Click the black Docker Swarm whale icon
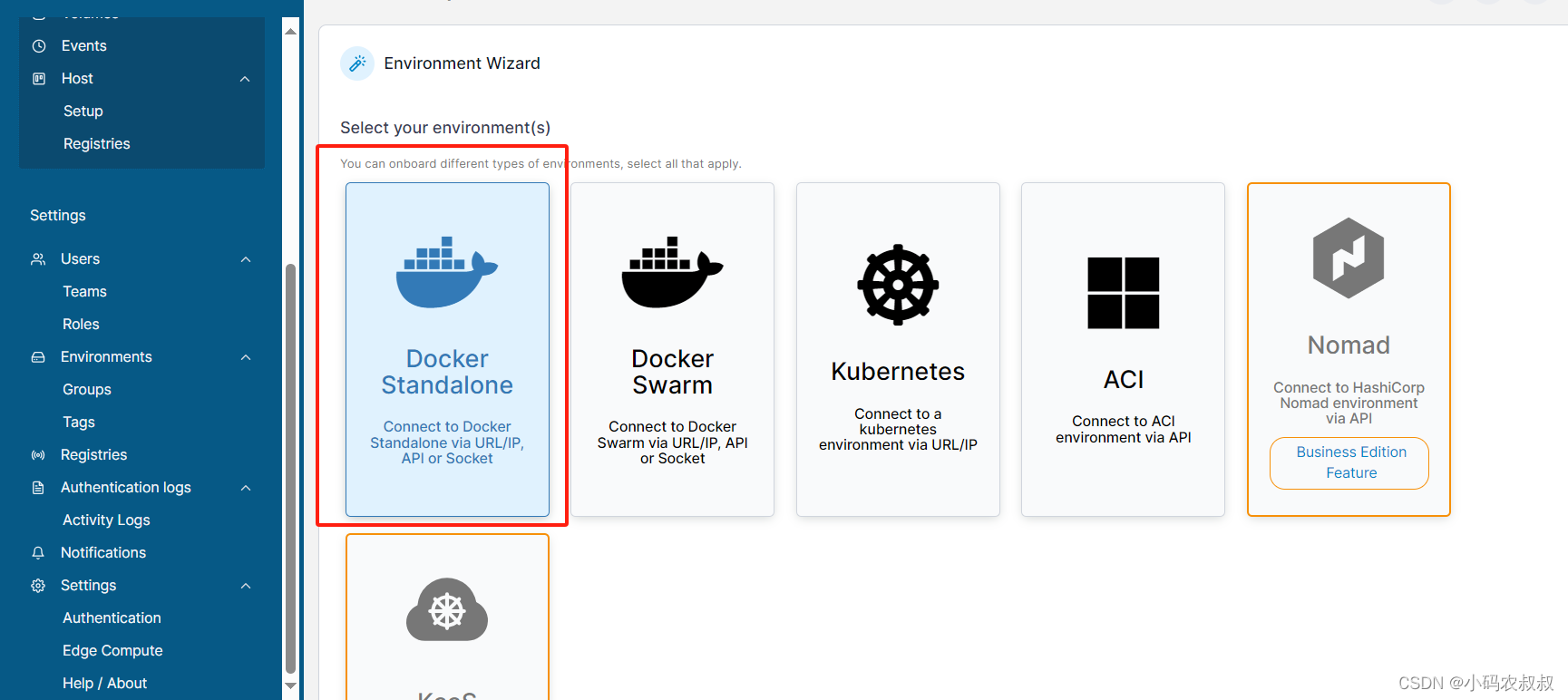Screen dimensions: 1568x700 click(x=672, y=272)
